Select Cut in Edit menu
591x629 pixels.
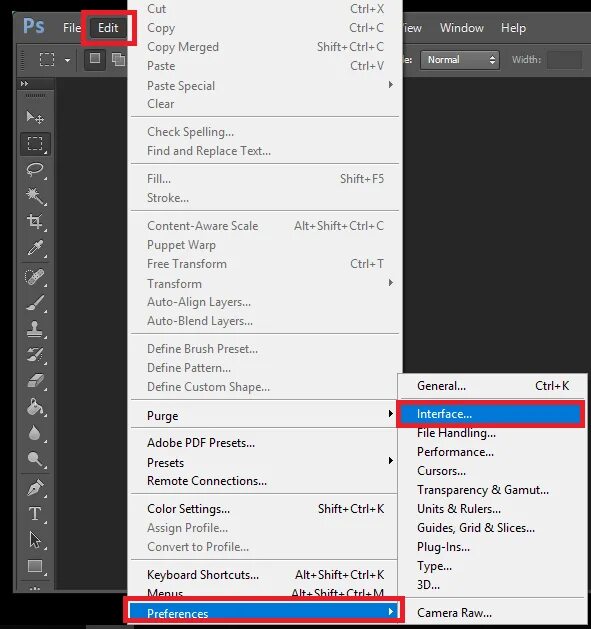[x=265, y=9]
